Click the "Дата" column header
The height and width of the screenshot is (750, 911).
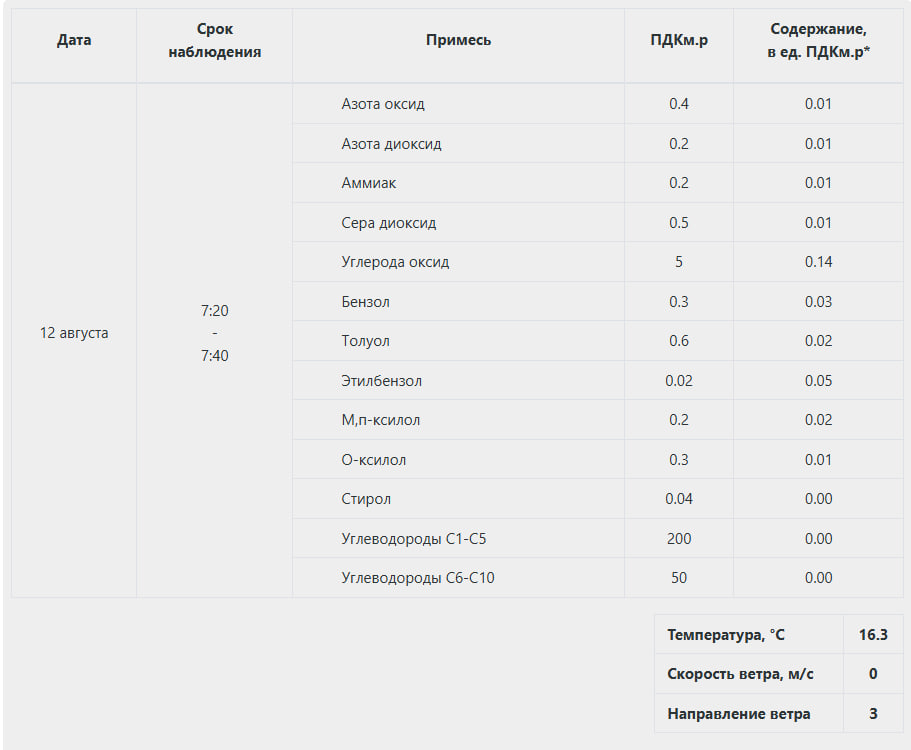74,41
